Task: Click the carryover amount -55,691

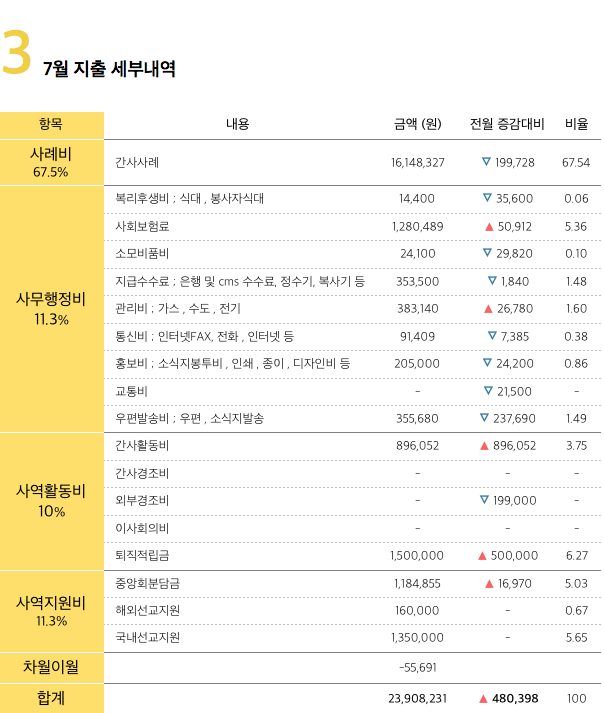Action: [418, 668]
